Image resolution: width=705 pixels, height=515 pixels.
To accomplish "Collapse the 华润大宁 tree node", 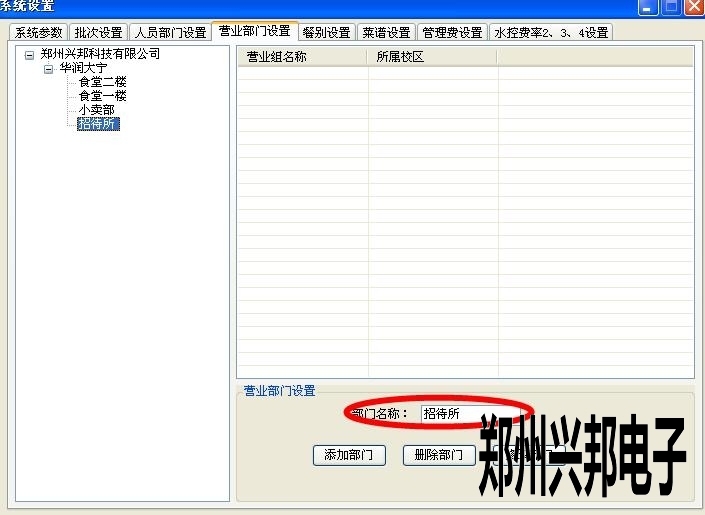I will pos(48,69).
